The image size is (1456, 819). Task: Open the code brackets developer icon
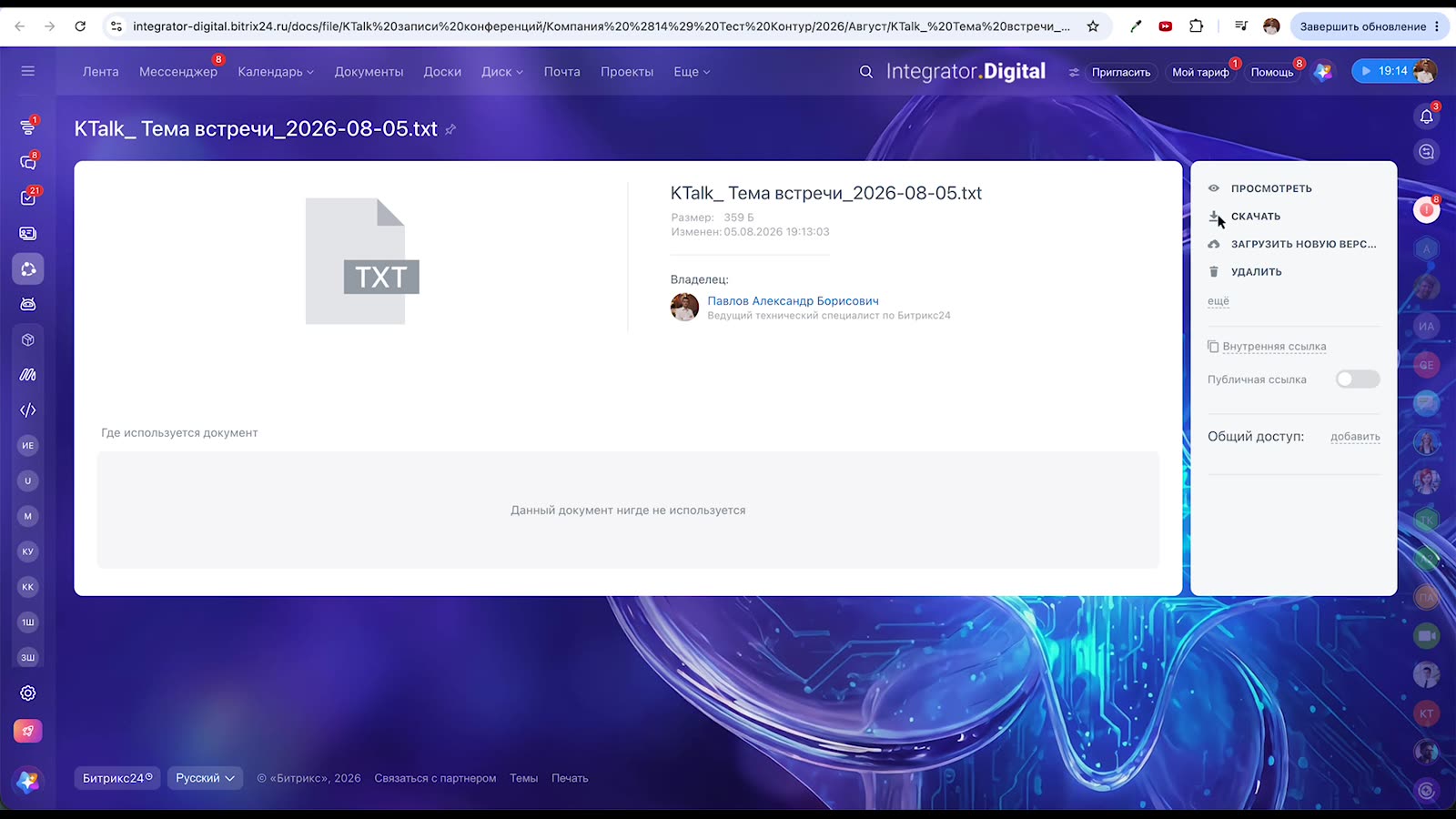pos(28,410)
